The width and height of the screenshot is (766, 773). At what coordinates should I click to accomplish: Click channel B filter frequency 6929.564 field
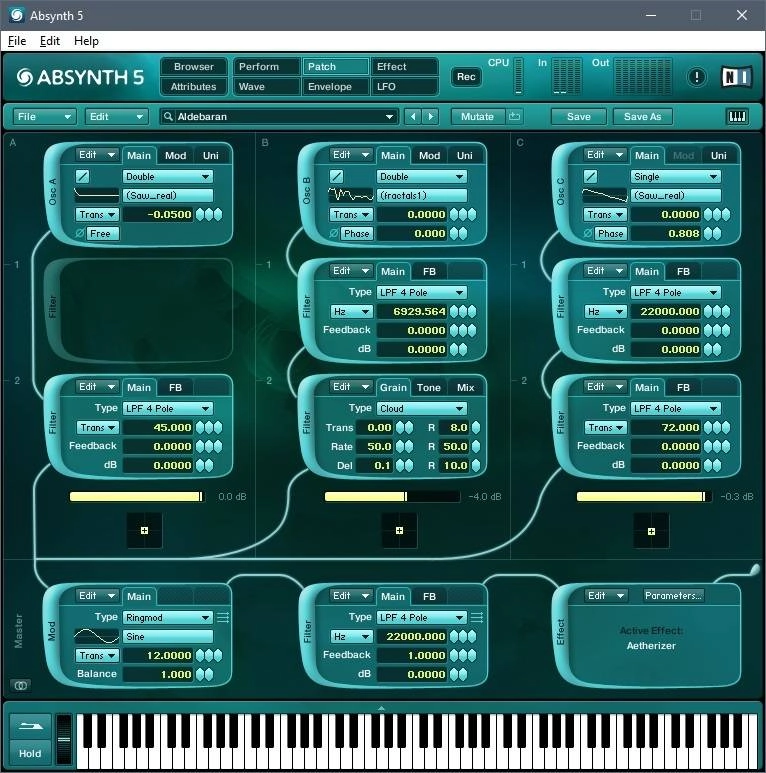tap(412, 312)
